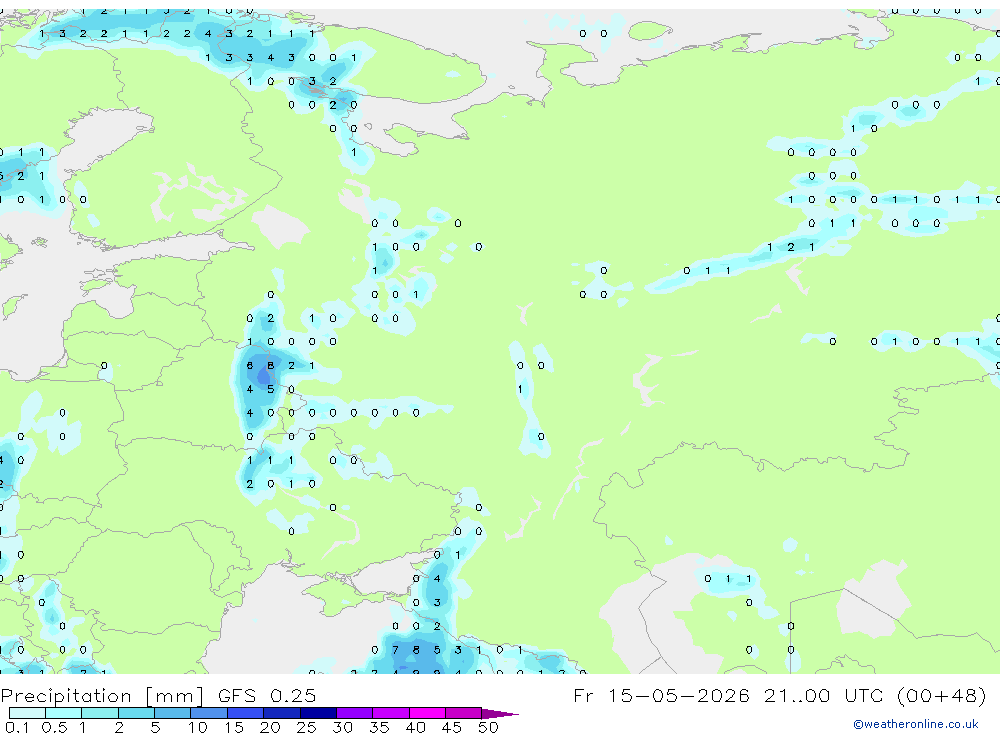The height and width of the screenshot is (733, 1000).
Task: Select the blue 5–10 mm legend swatch
Action: click(173, 713)
